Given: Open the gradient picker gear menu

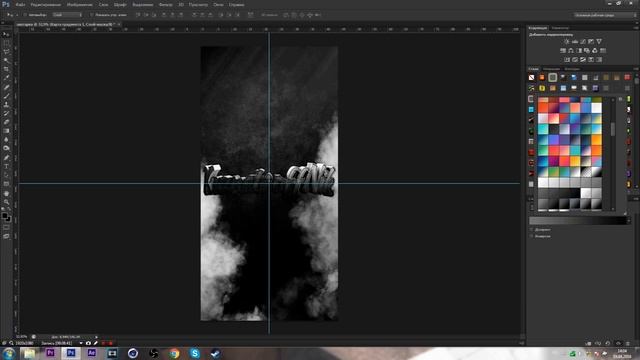Looking at the screenshot, I should coord(620,99).
